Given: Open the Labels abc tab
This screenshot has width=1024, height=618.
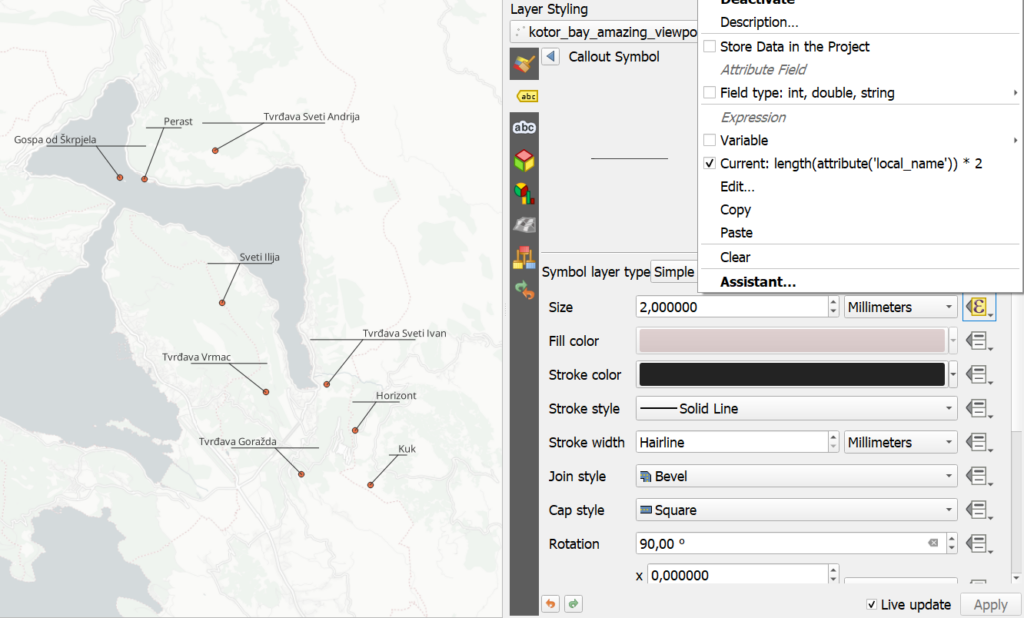Looking at the screenshot, I should 524,127.
